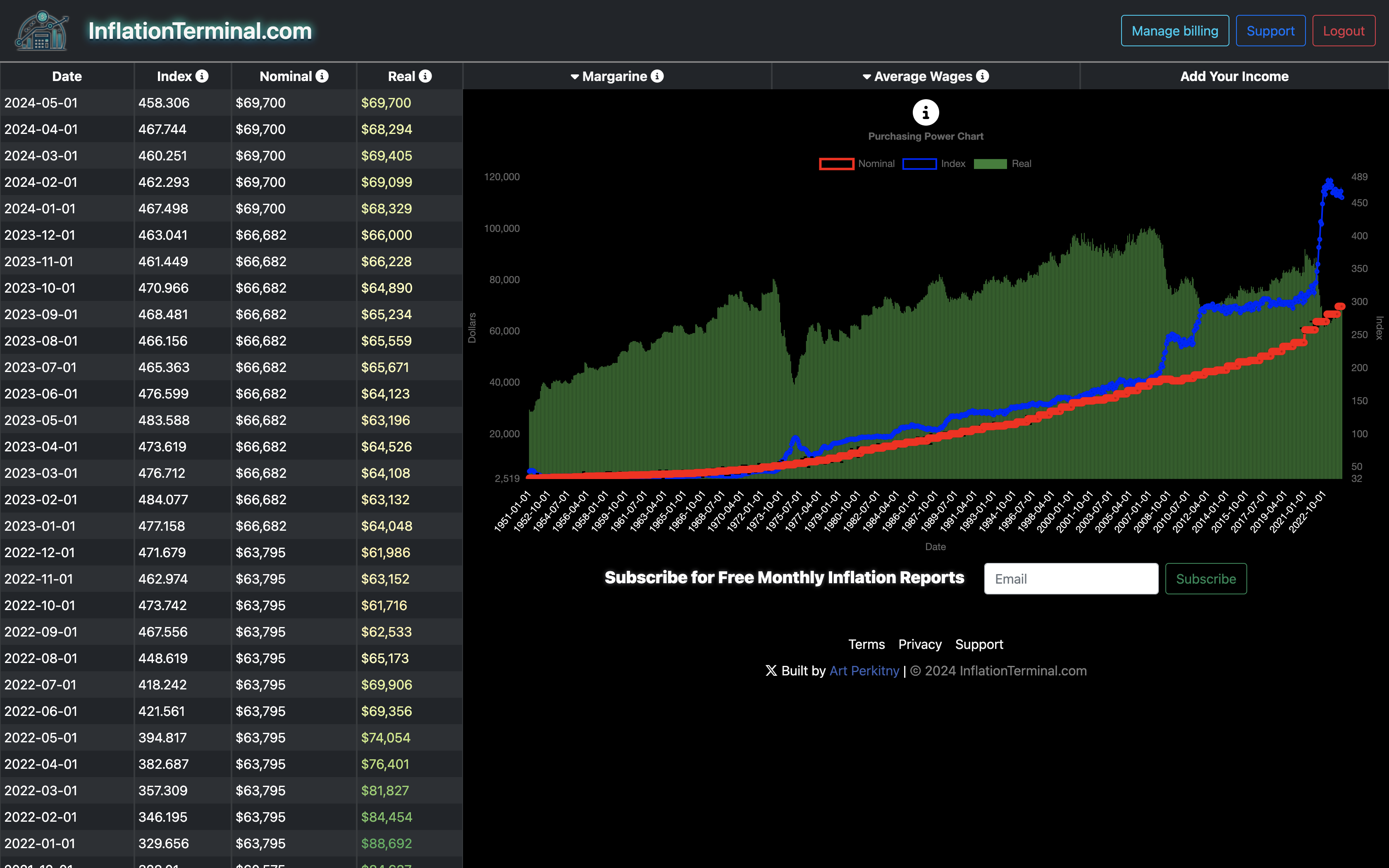The height and width of the screenshot is (868, 1389).
Task: Open the Purchasing Power Chart info icon
Action: point(926,112)
